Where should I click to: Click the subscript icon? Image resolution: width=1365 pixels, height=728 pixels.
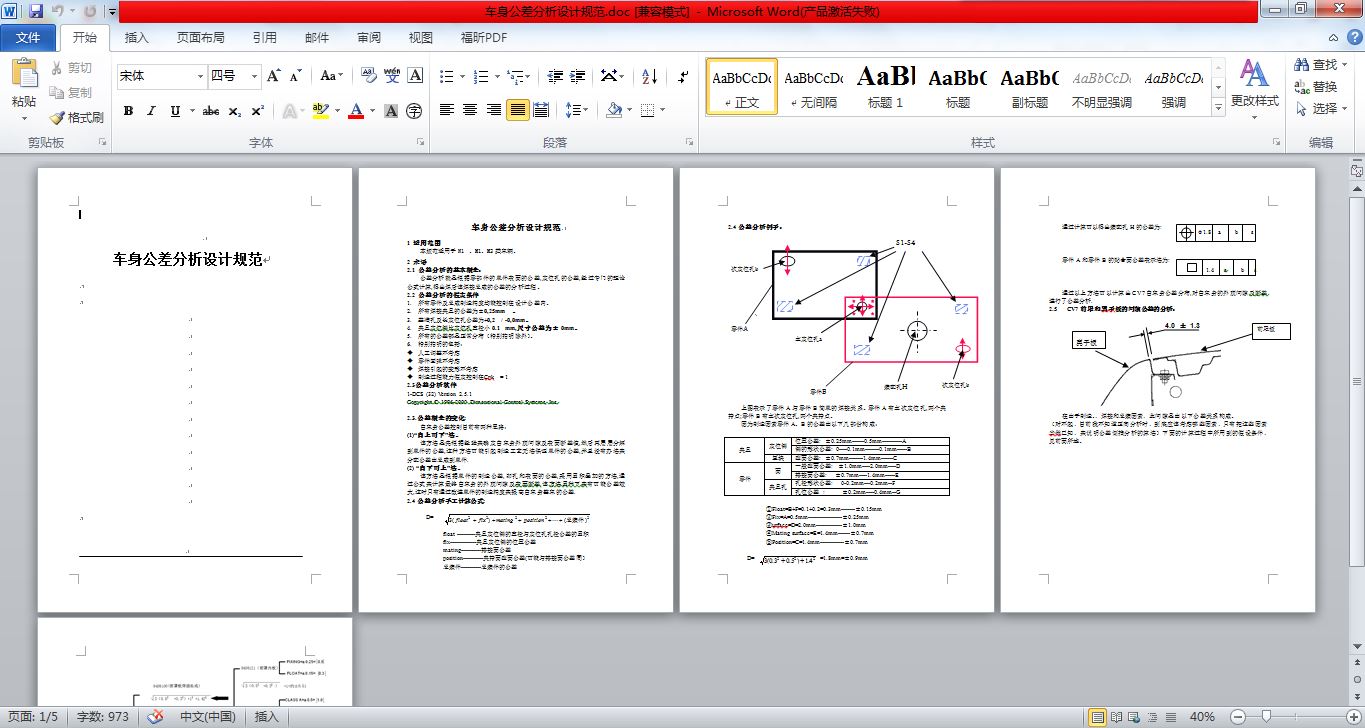point(234,111)
